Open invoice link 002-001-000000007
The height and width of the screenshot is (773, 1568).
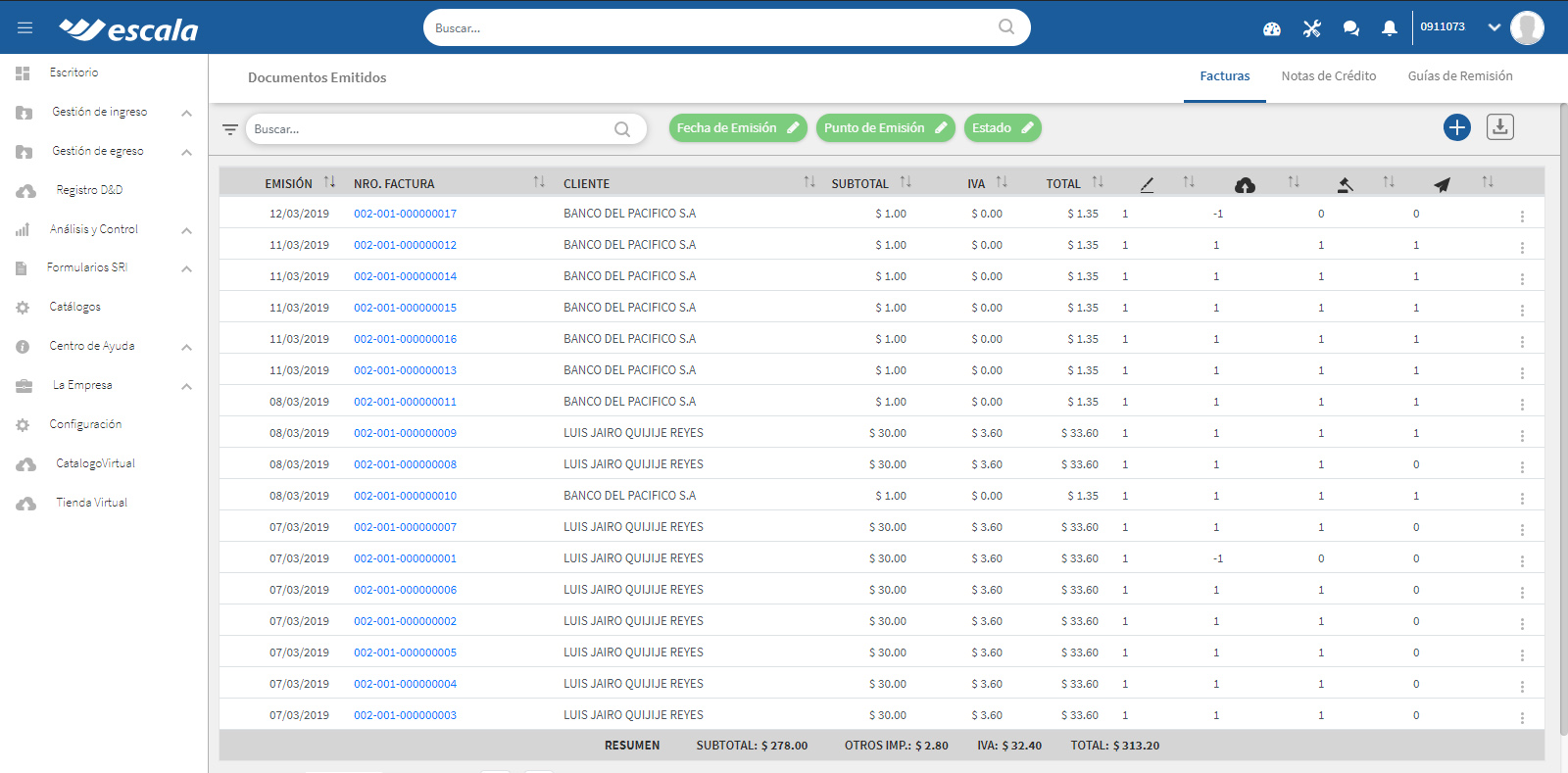tap(405, 527)
